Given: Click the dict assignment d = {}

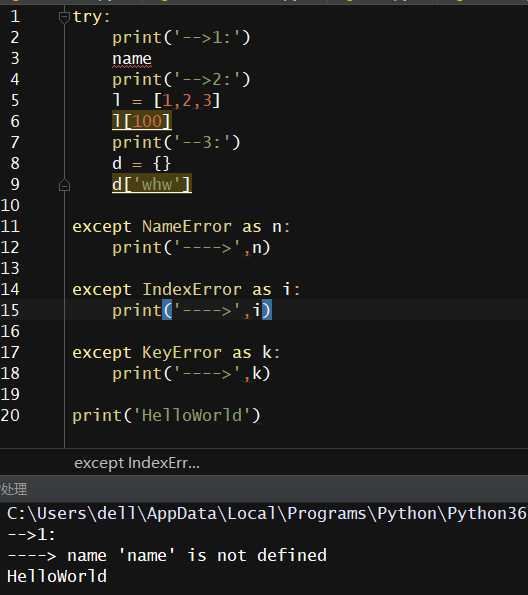Looking at the screenshot, I should pyautogui.click(x=141, y=164).
